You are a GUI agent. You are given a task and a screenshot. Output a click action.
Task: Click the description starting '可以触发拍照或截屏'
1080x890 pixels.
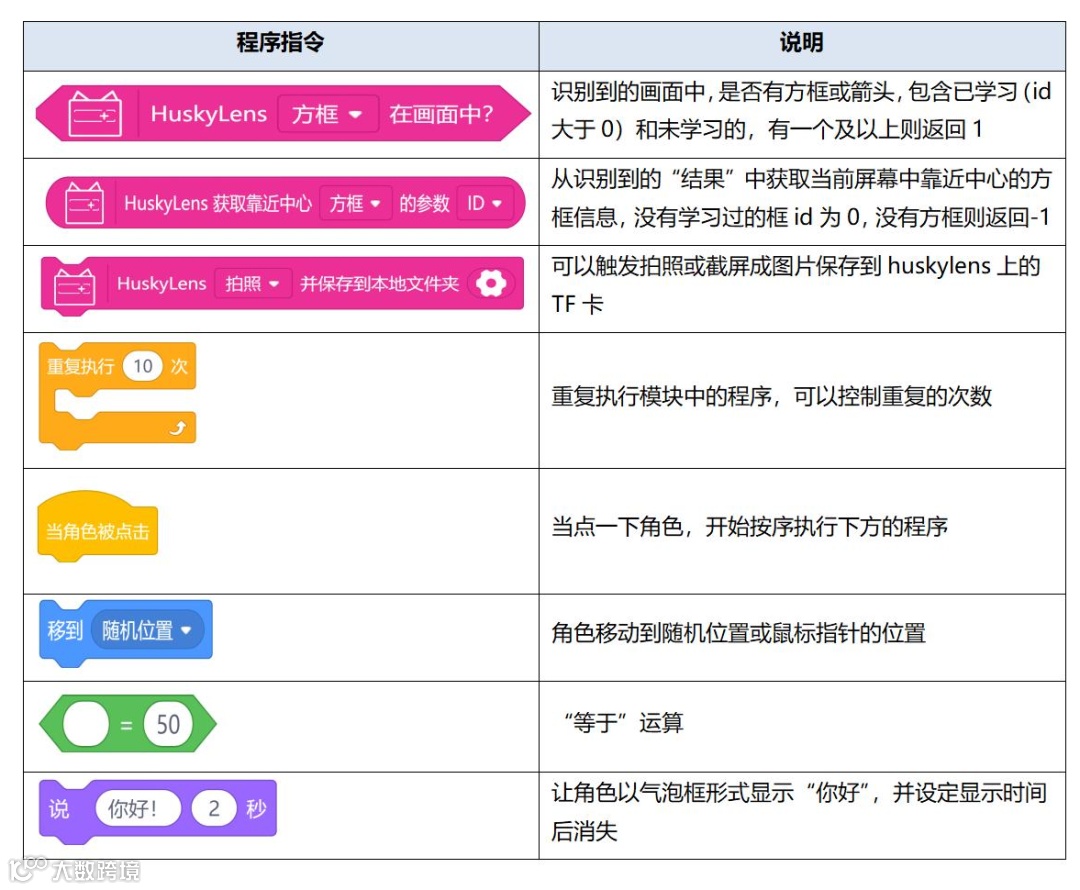(796, 284)
